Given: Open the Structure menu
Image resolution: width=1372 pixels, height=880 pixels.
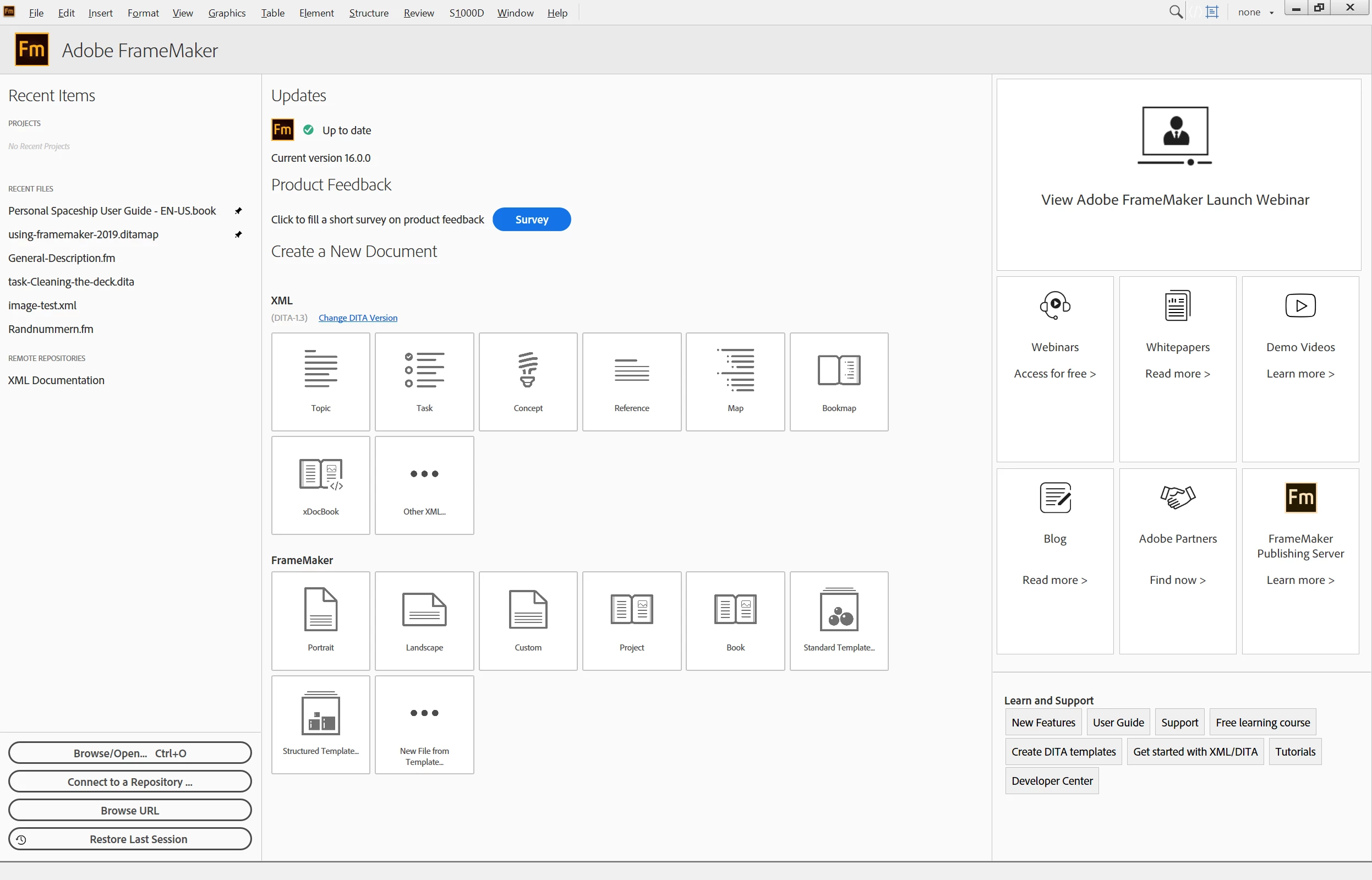Looking at the screenshot, I should click(369, 13).
